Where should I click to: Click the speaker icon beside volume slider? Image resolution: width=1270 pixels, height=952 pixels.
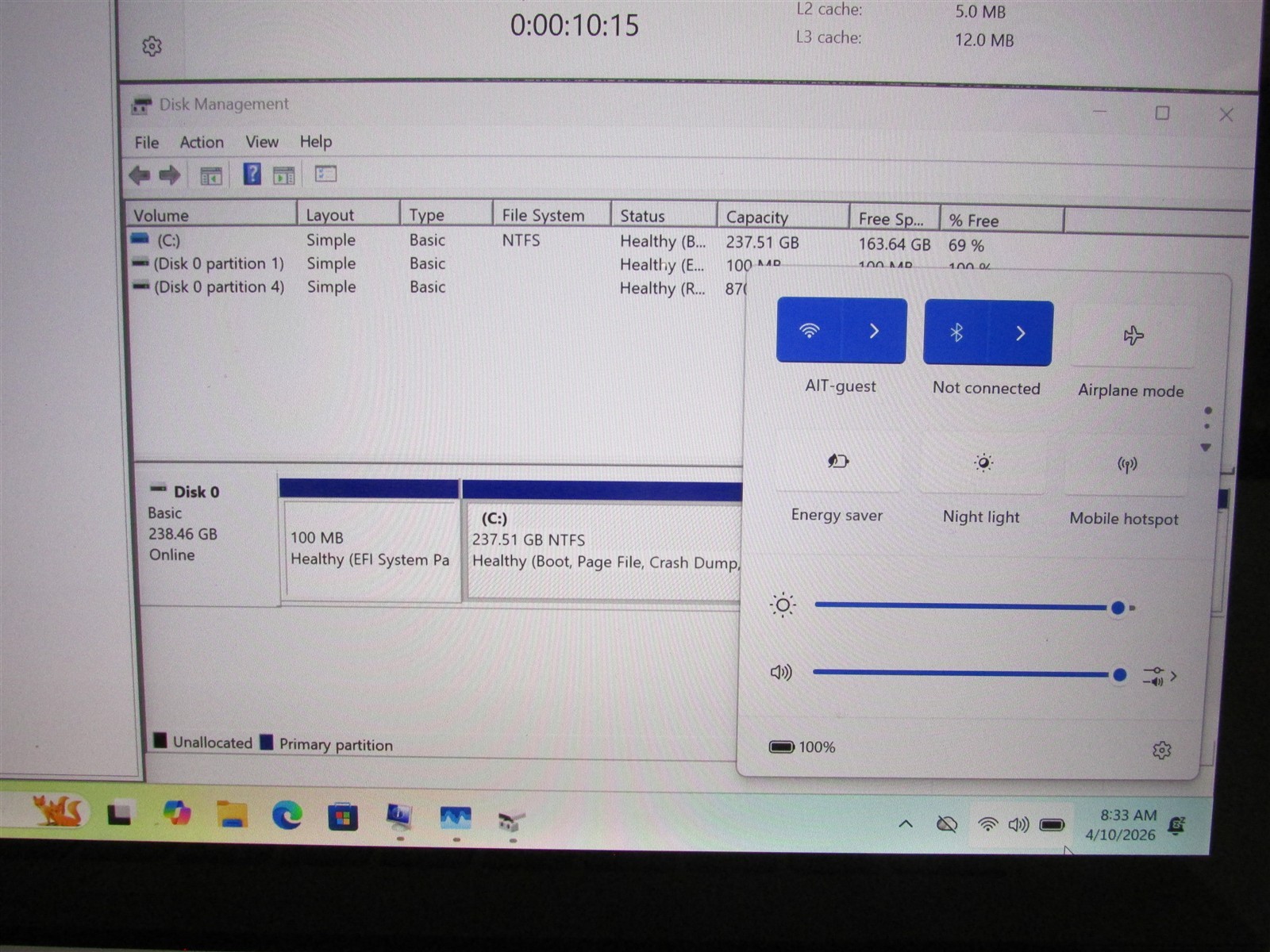pos(781,673)
